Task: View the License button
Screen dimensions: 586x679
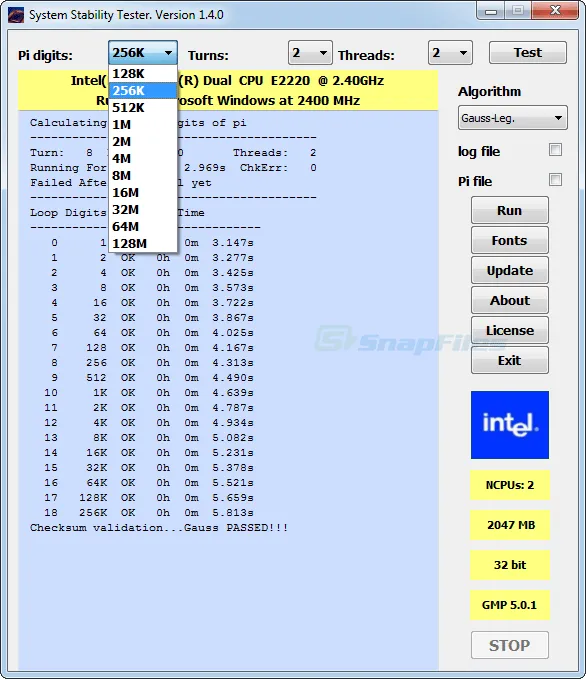Action: pos(510,330)
